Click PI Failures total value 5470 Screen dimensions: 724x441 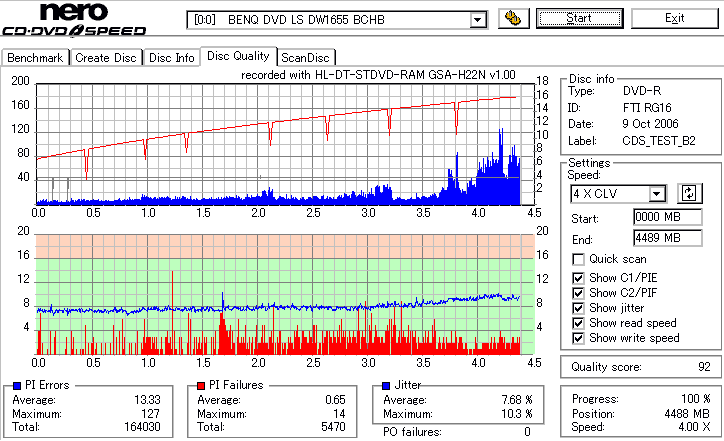pos(333,427)
